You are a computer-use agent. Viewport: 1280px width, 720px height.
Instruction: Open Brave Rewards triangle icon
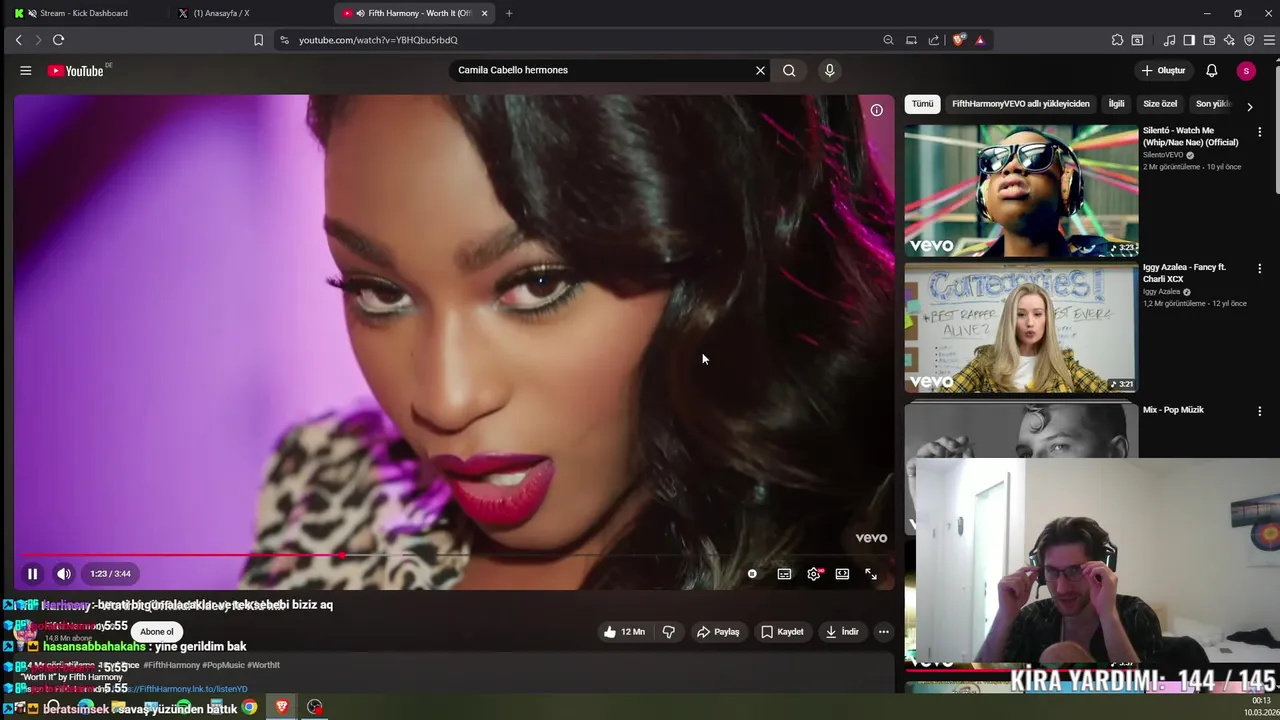click(x=980, y=40)
